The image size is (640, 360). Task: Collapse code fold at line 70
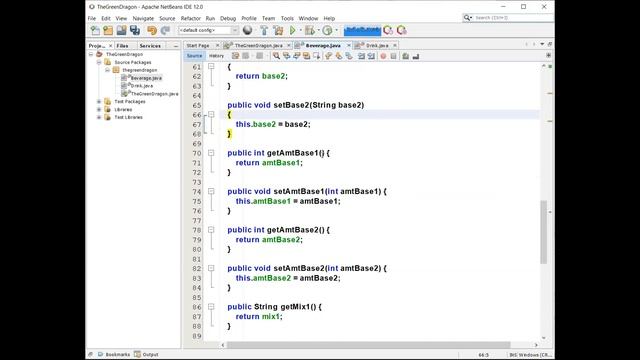pyautogui.click(x=211, y=153)
